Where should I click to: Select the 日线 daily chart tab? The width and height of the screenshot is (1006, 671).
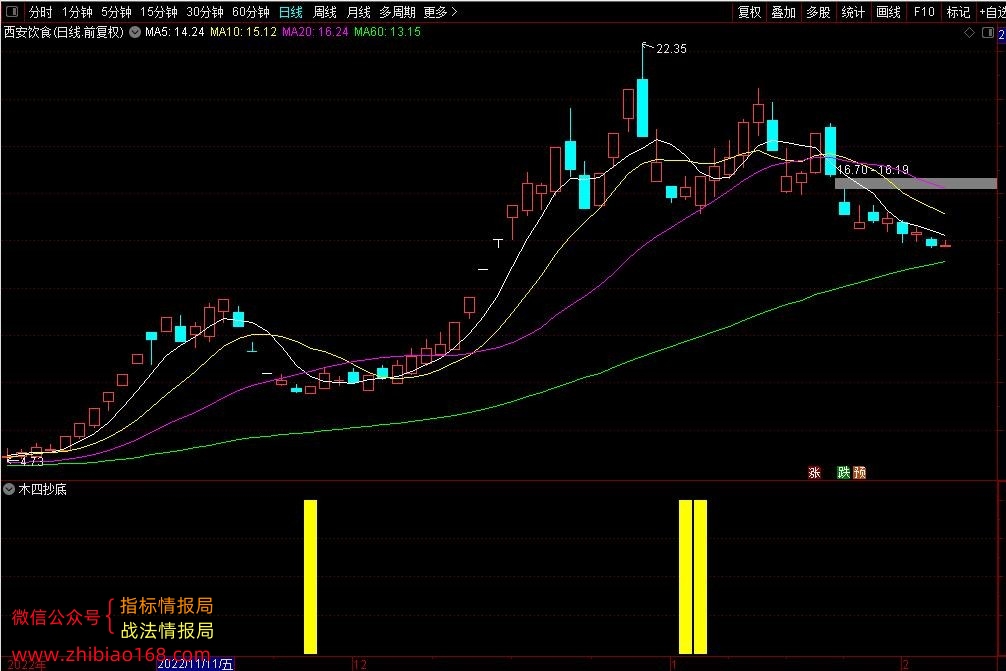point(291,12)
